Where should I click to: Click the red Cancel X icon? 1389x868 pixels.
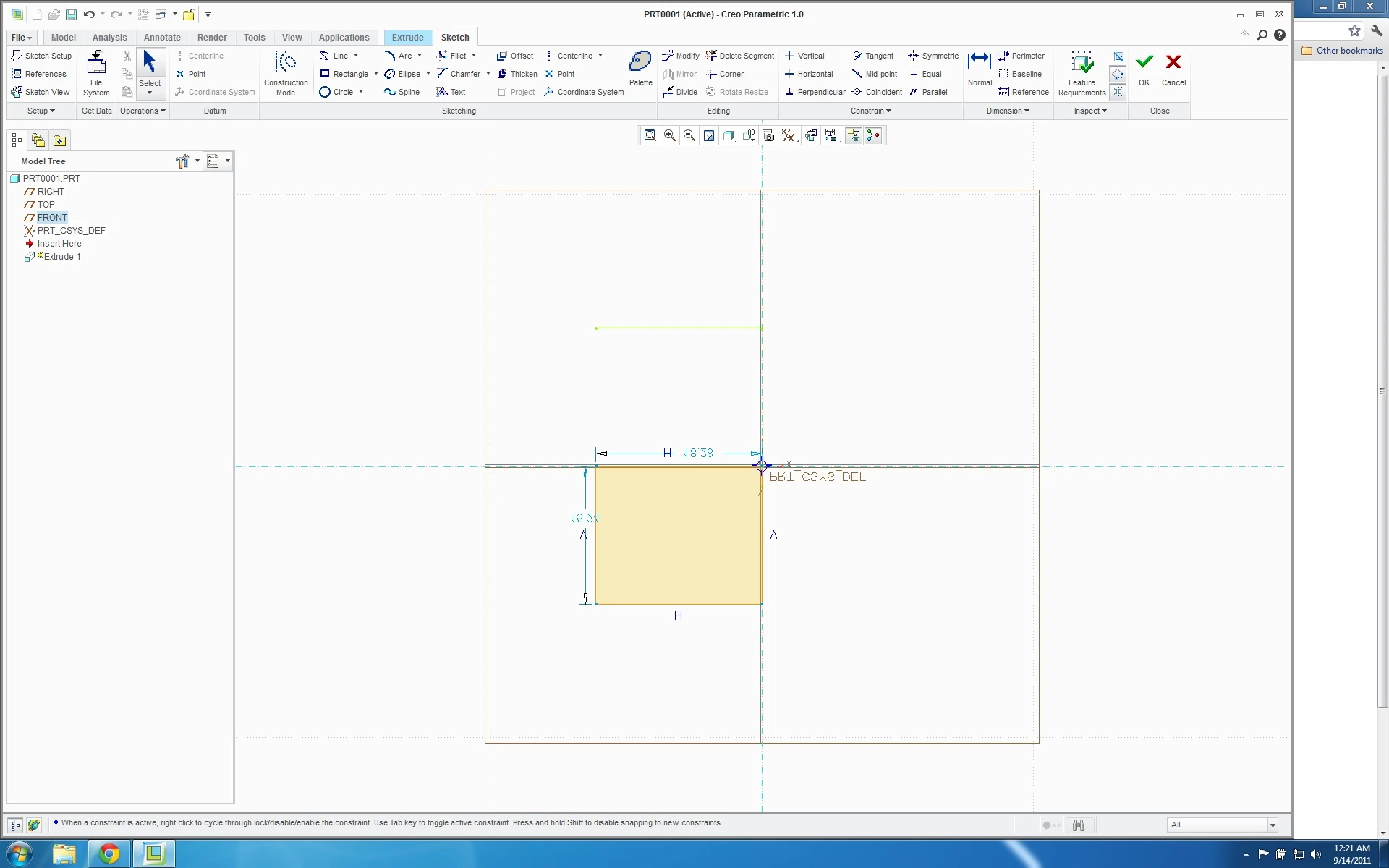(x=1173, y=63)
